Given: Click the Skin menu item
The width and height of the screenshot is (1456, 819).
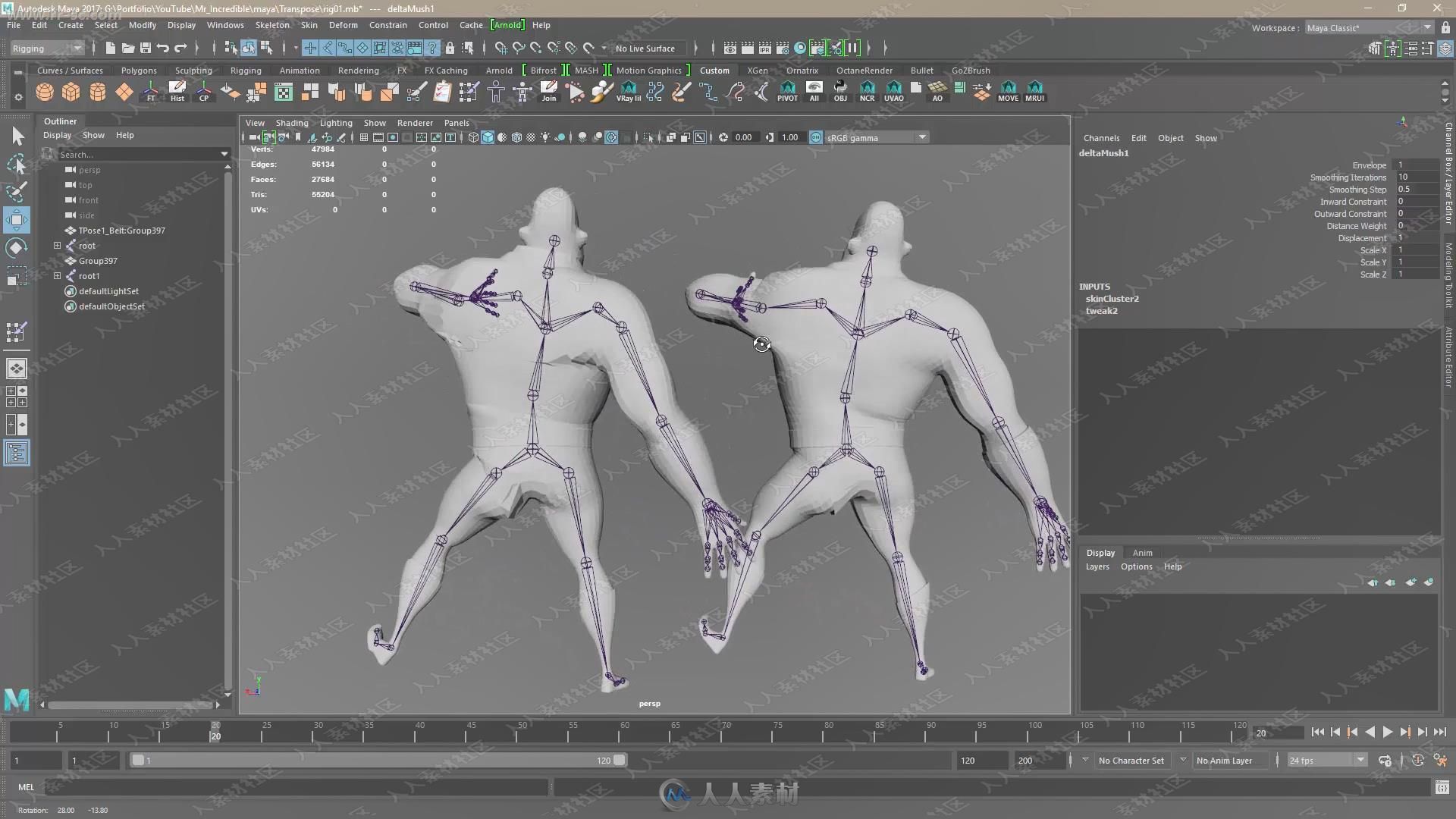Looking at the screenshot, I should pos(308,25).
